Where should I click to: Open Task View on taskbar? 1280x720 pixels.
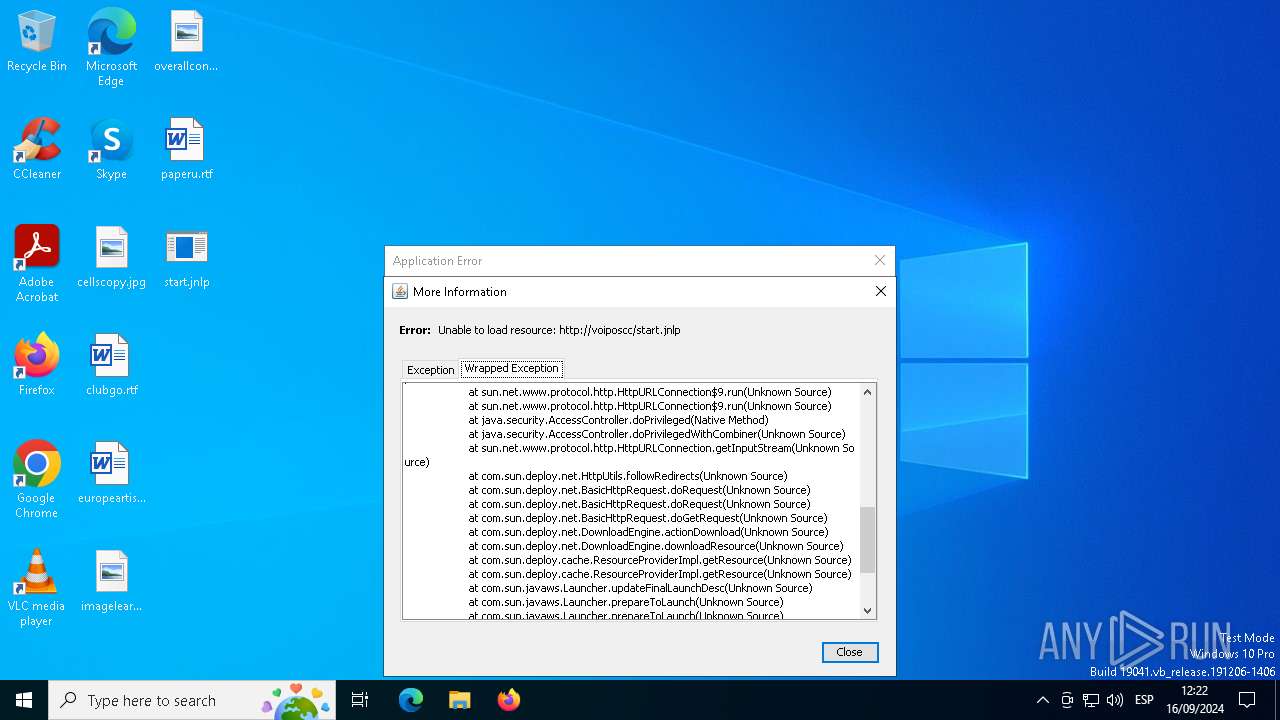[360, 700]
